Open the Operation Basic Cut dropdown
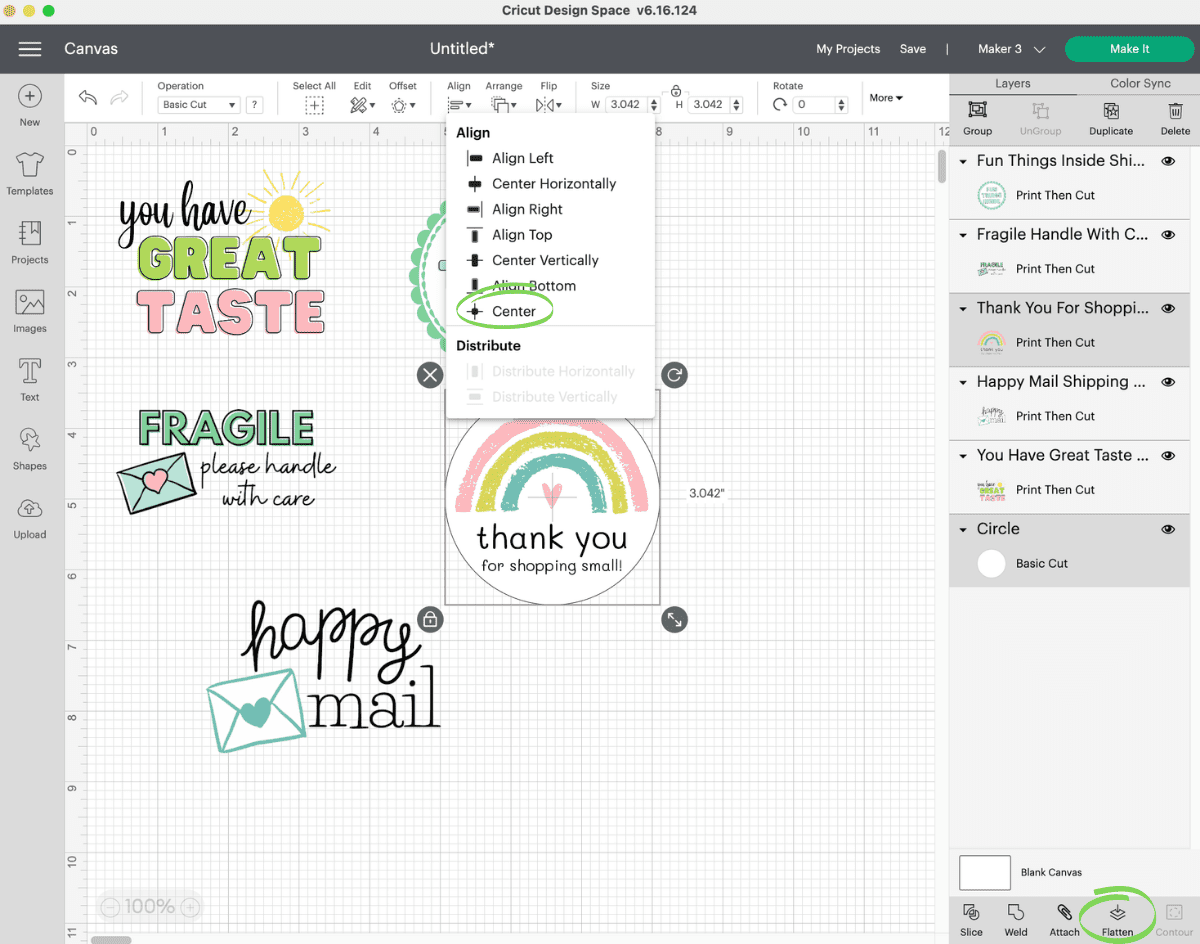This screenshot has width=1200, height=944. [x=199, y=104]
